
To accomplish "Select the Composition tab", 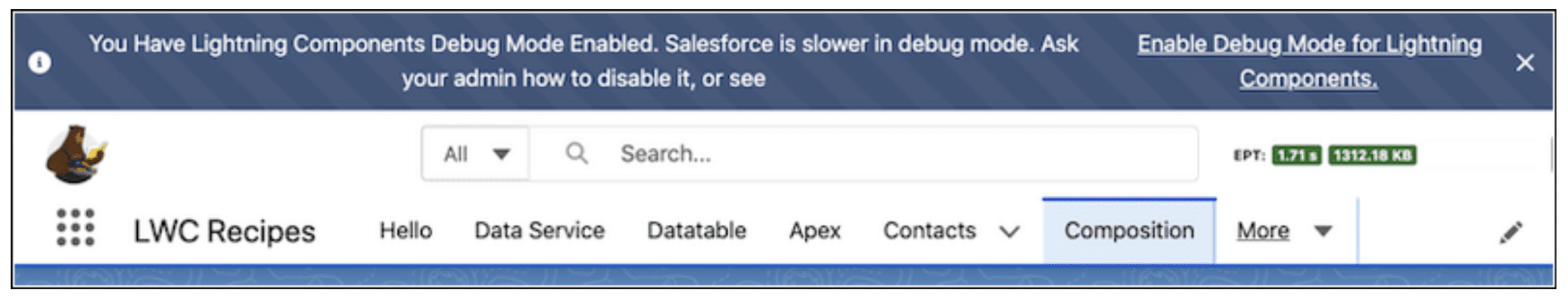I will click(x=1129, y=231).
